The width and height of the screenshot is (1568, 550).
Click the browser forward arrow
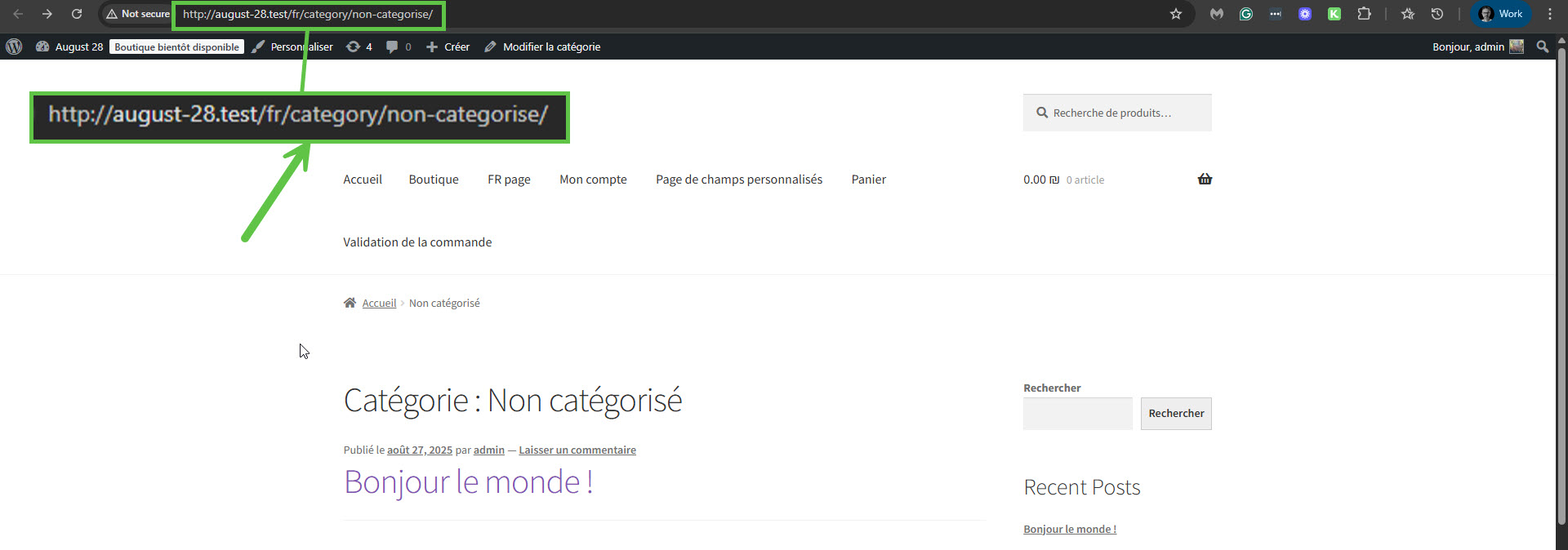[47, 14]
